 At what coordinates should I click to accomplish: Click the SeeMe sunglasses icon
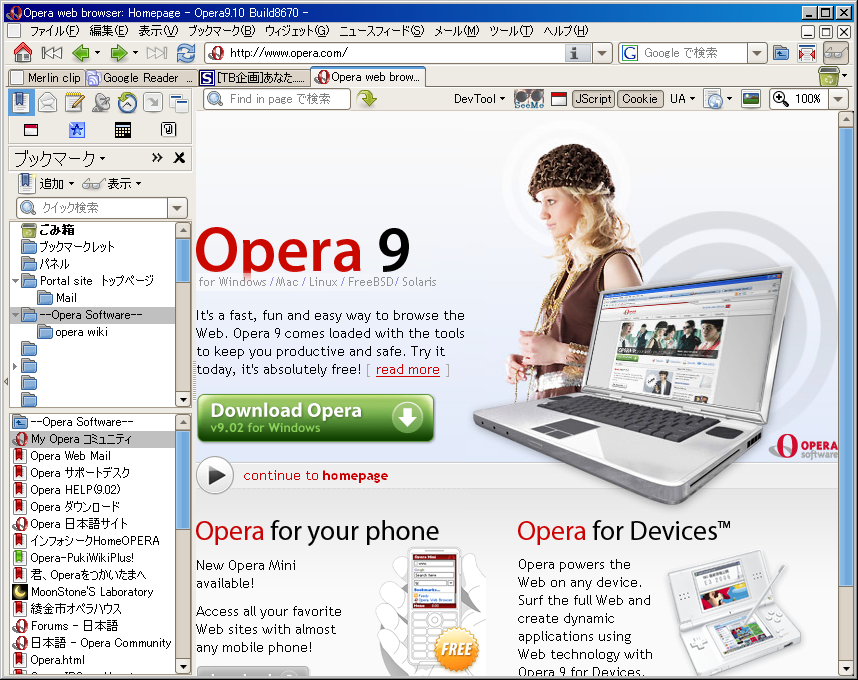pyautogui.click(x=529, y=99)
